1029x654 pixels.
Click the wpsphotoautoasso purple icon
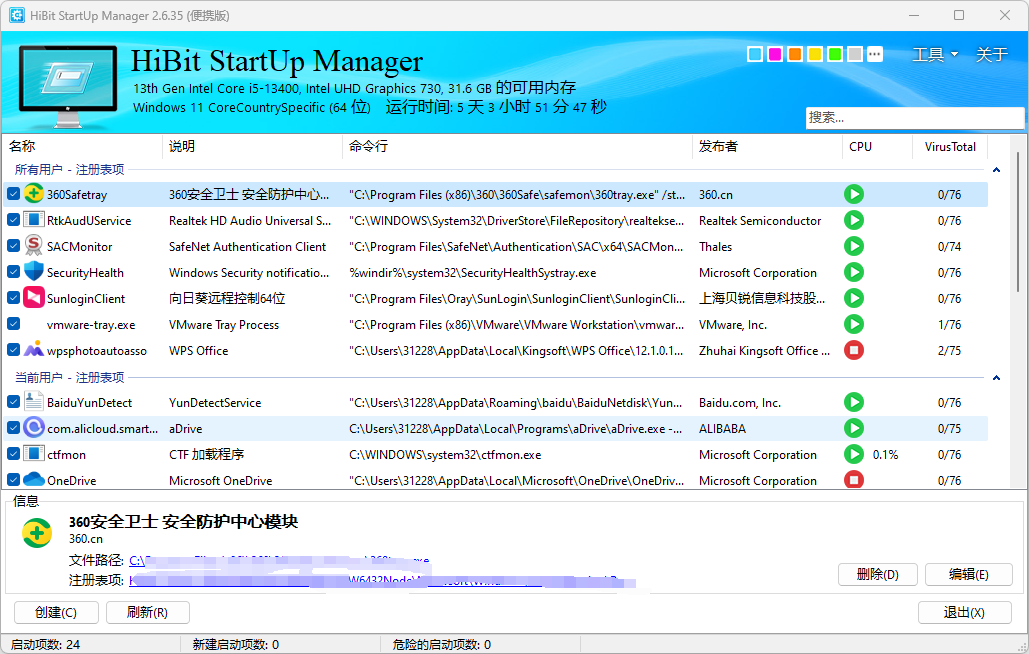coord(33,349)
